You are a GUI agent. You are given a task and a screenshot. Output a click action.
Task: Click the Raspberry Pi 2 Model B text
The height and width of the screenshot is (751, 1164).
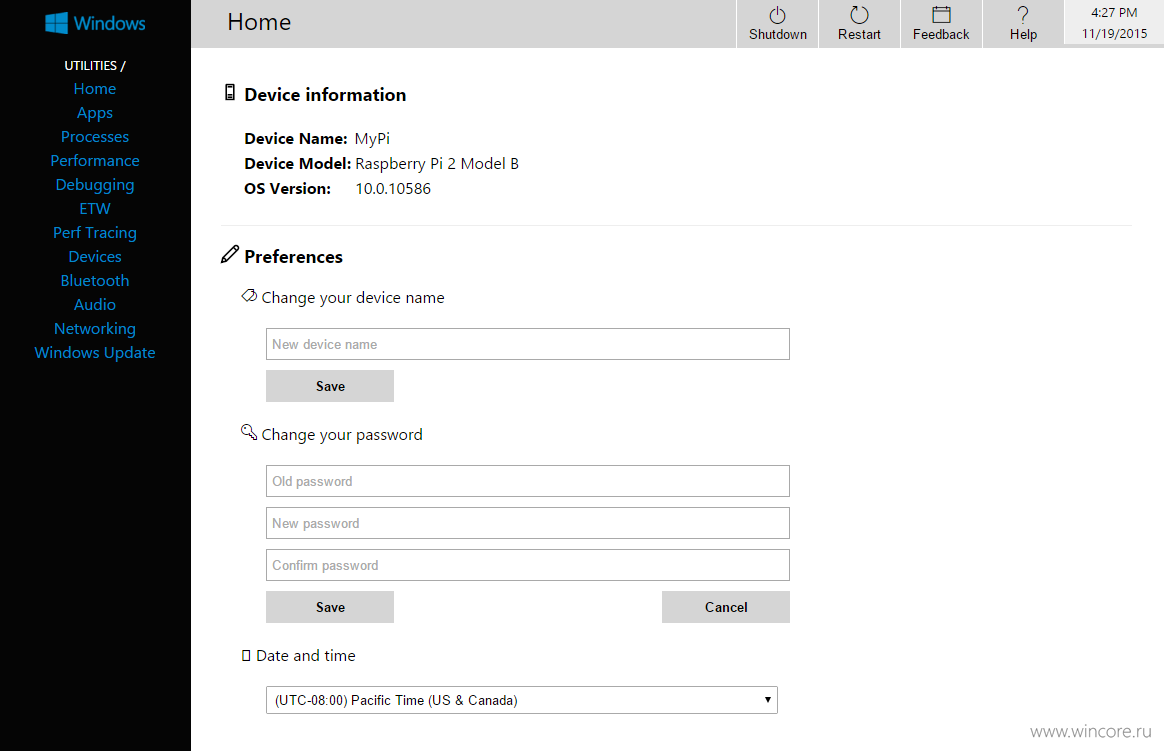[x=437, y=164]
